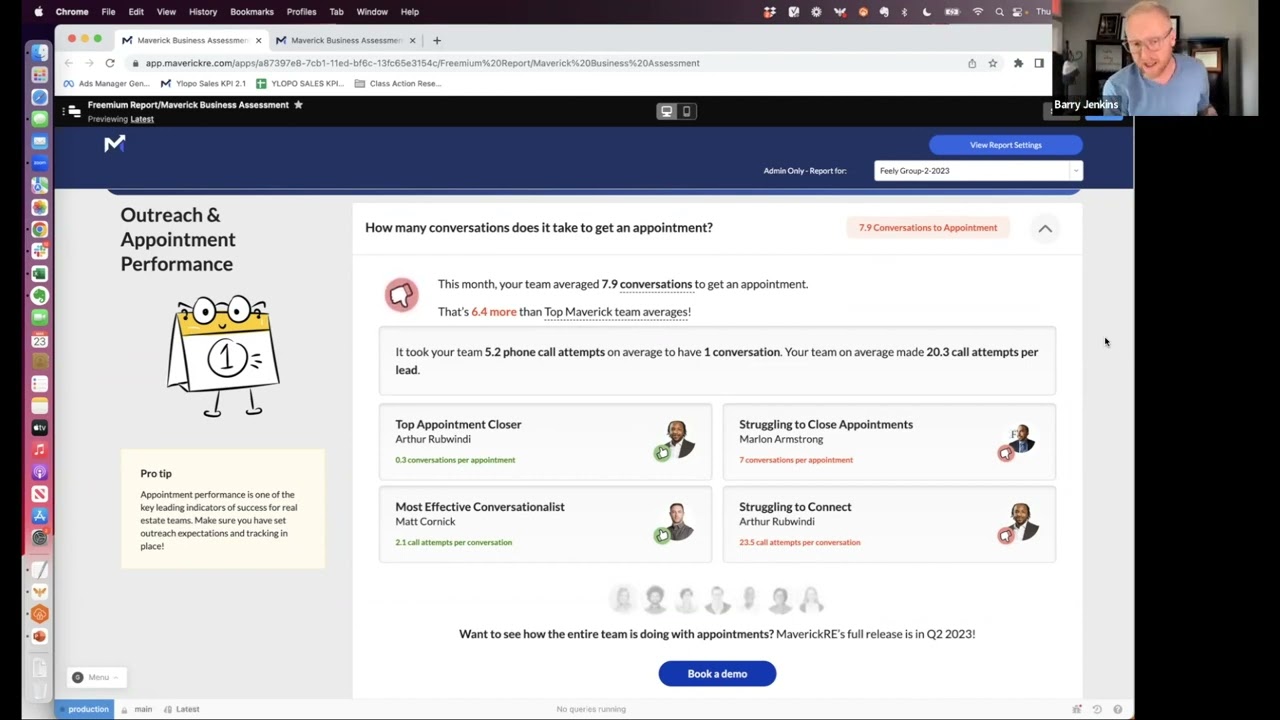Open a new Chrome tab

[437, 40]
